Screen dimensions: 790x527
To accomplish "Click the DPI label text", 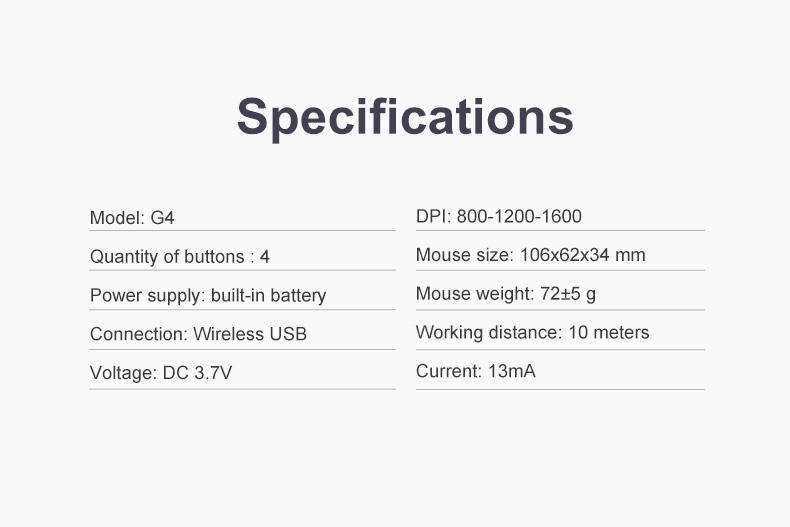I will (433, 217).
